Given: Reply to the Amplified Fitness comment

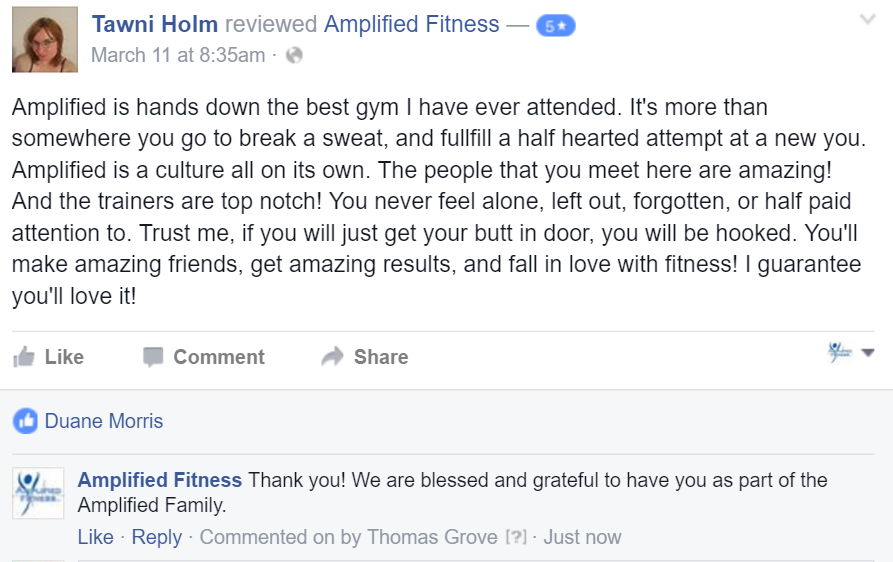Looking at the screenshot, I should click(x=157, y=537).
